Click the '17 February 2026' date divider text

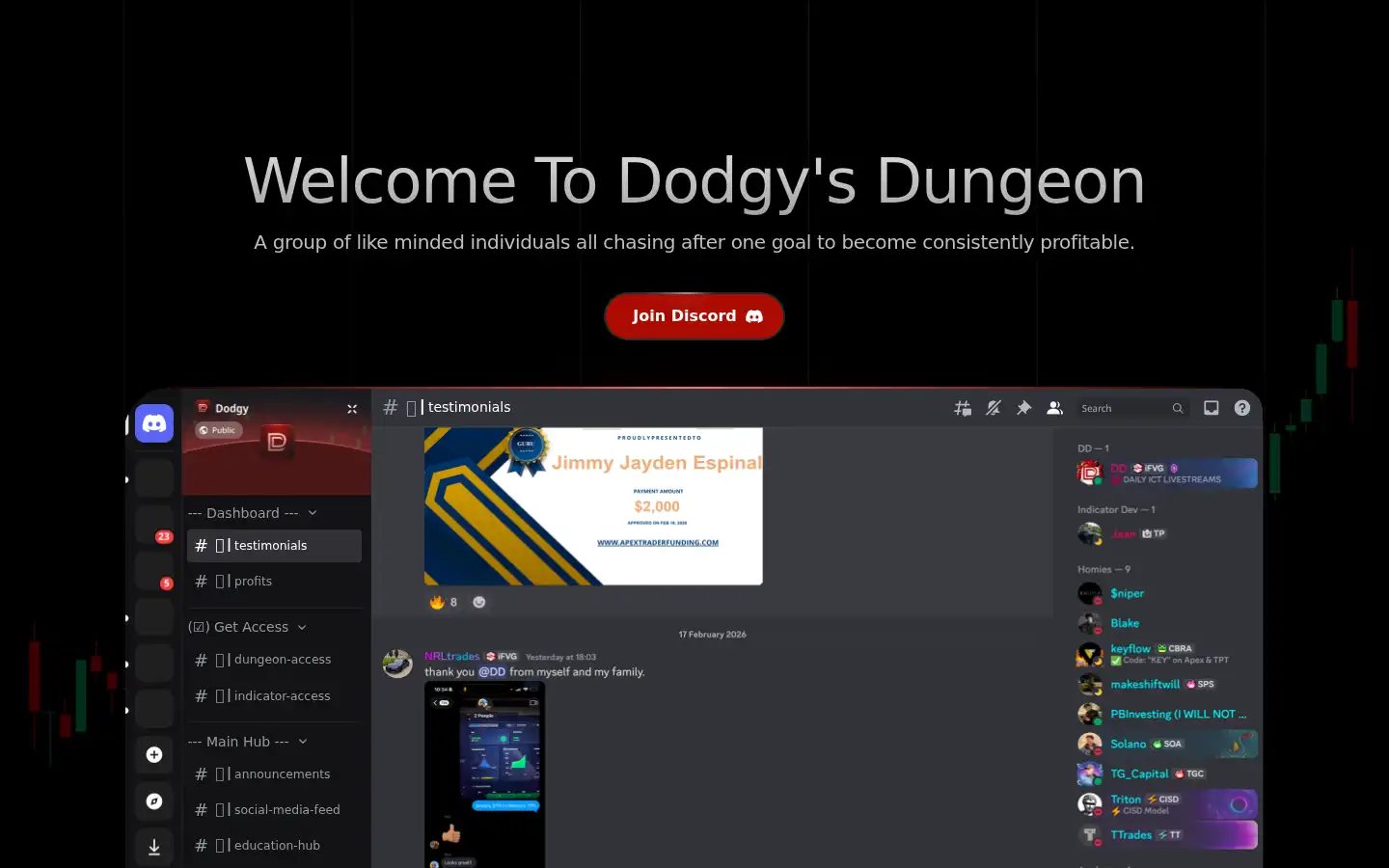(712, 635)
